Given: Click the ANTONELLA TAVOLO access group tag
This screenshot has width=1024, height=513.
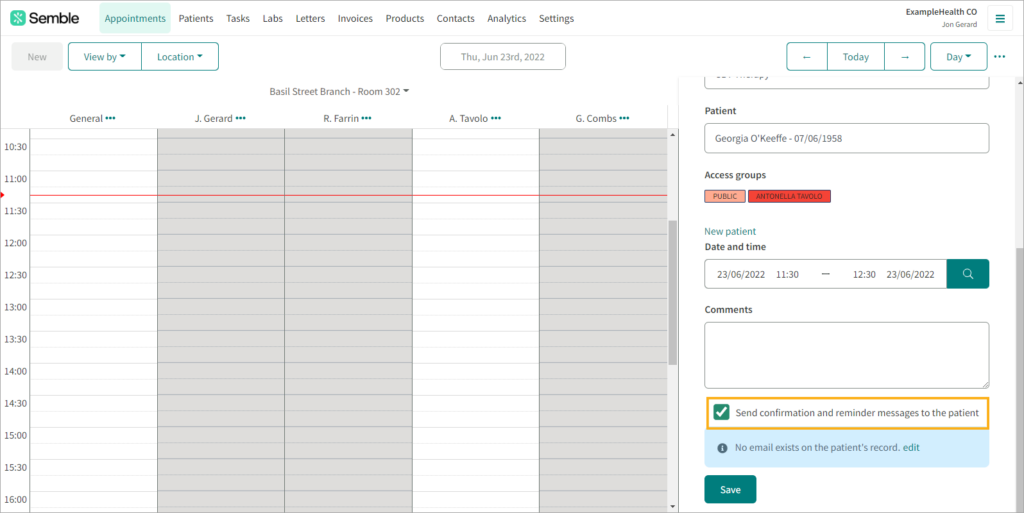Looking at the screenshot, I should tap(790, 196).
